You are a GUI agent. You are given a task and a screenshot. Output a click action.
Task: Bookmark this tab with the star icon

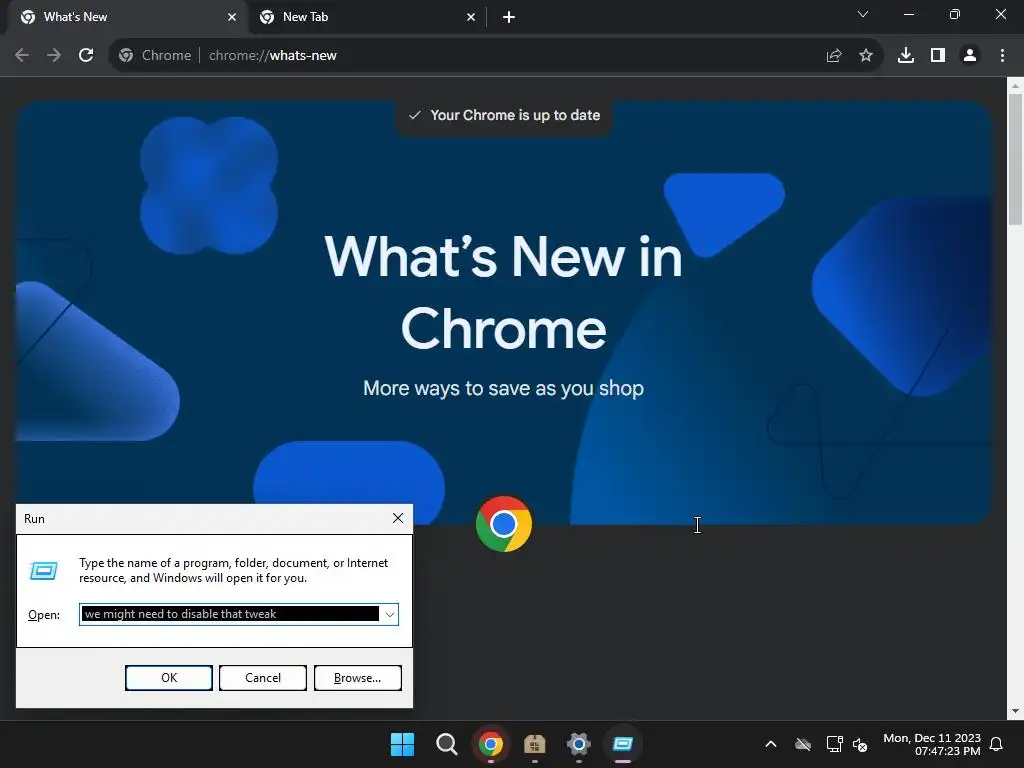[x=866, y=56]
